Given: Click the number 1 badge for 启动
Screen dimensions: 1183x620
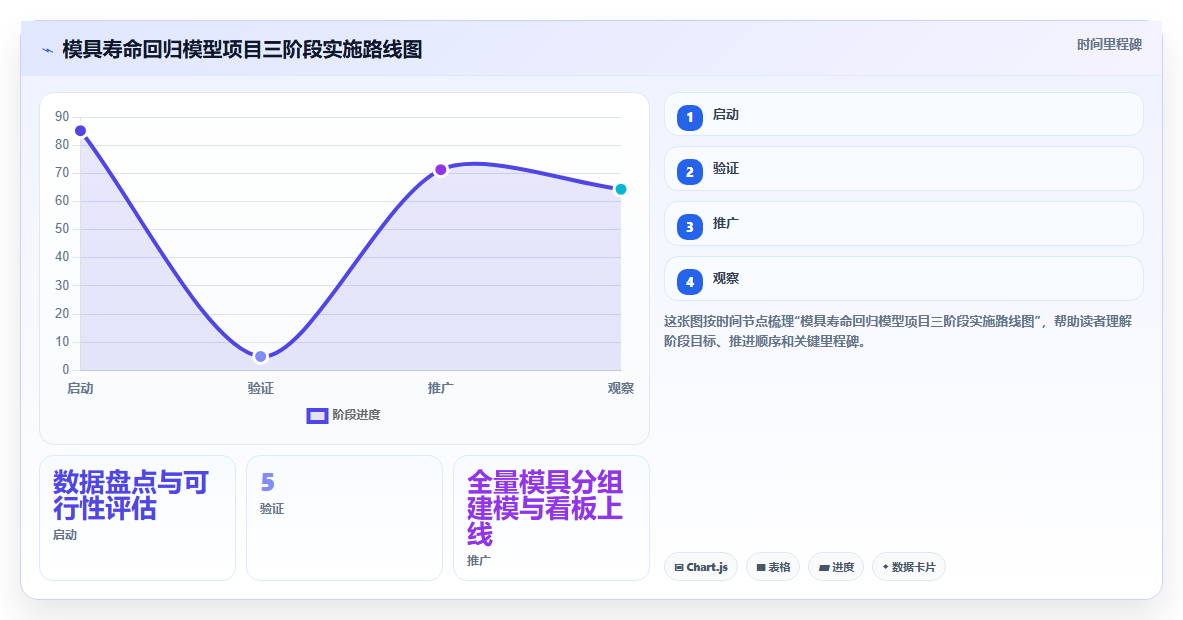Looking at the screenshot, I should (x=690, y=118).
